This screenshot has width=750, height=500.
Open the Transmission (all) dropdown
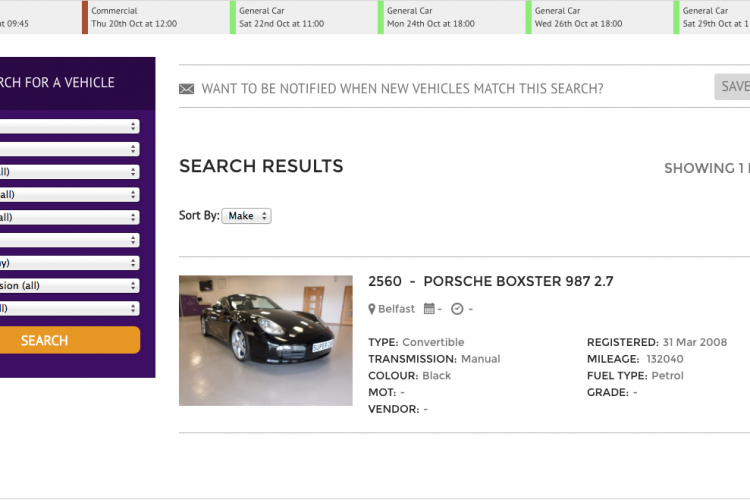coord(69,286)
